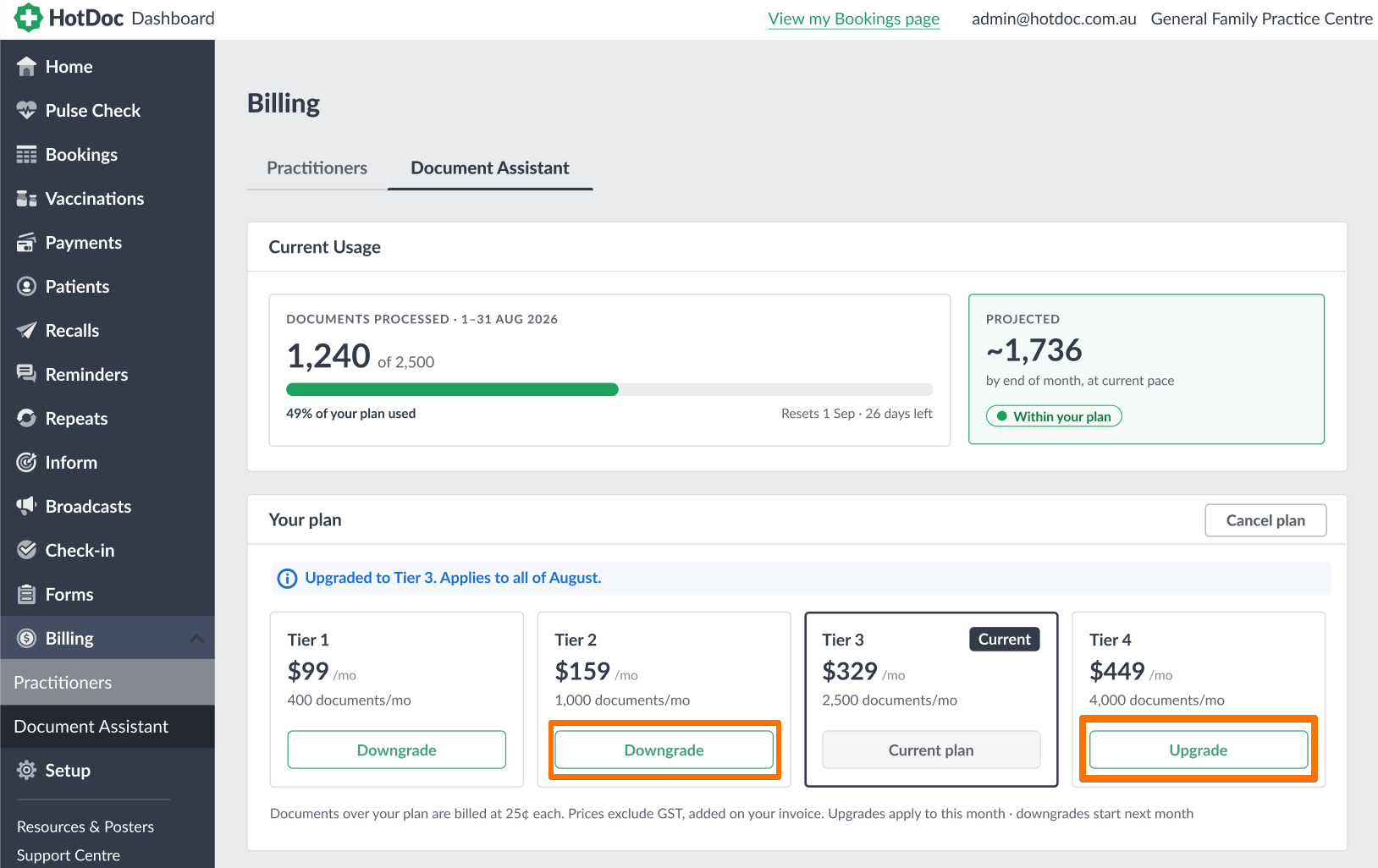The height and width of the screenshot is (868, 1378).
Task: Click the $449 Tier 4 price
Action: (x=1116, y=671)
